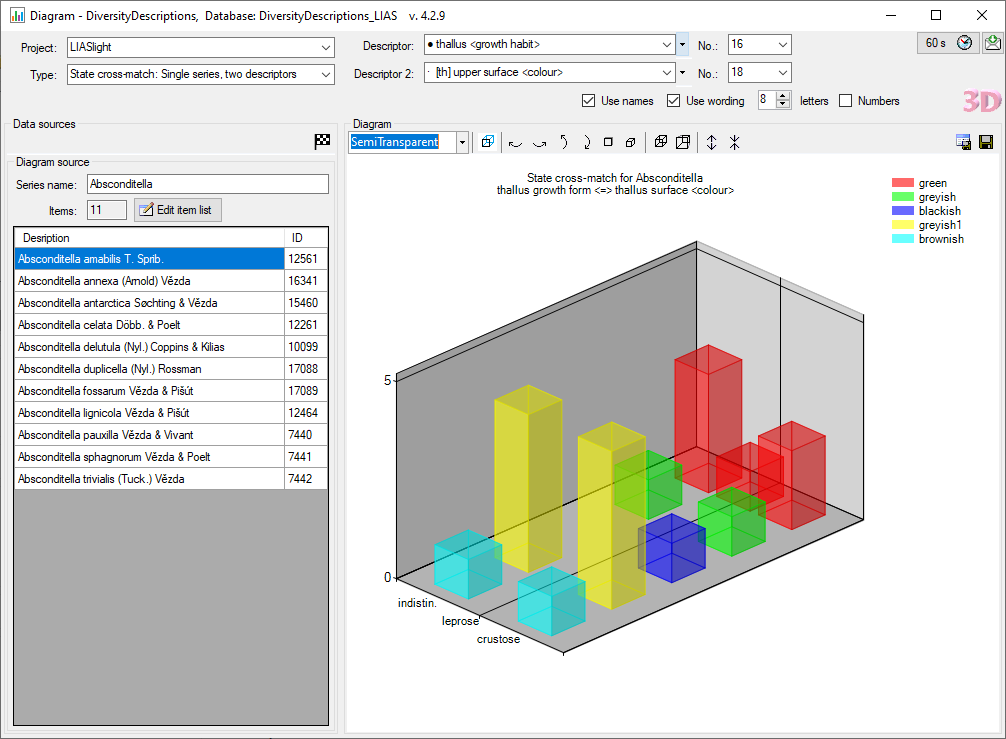Select Absconditella fossarum Vězda & Pišút row

point(149,391)
